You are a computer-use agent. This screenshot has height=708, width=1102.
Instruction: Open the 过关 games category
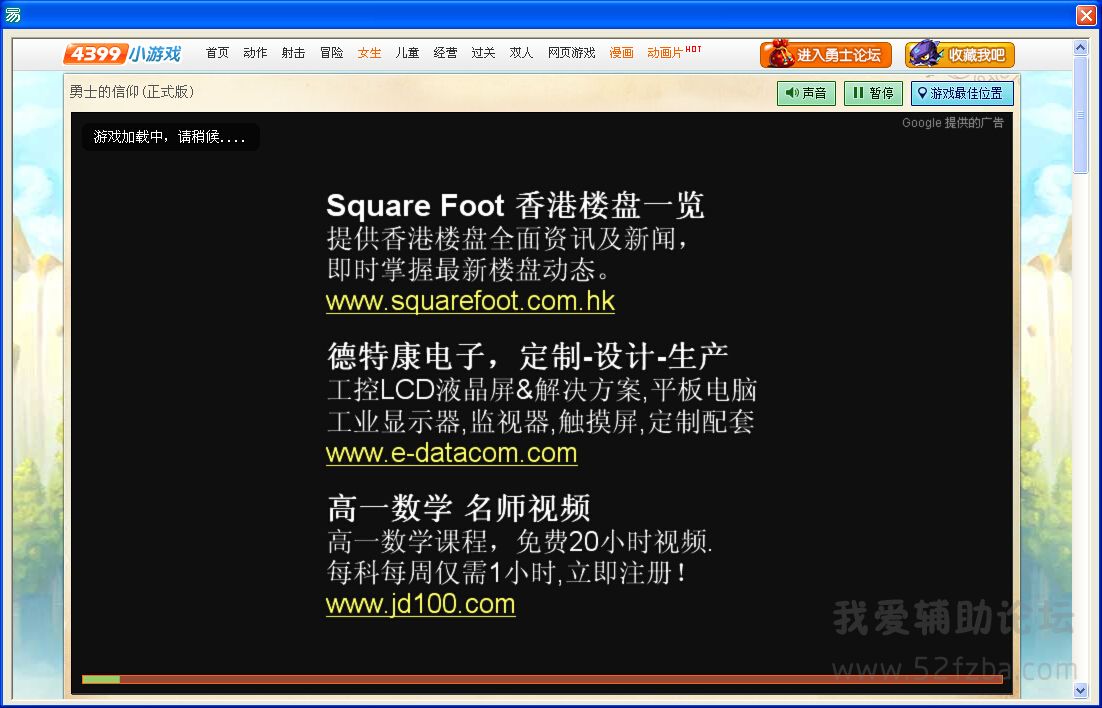(483, 53)
